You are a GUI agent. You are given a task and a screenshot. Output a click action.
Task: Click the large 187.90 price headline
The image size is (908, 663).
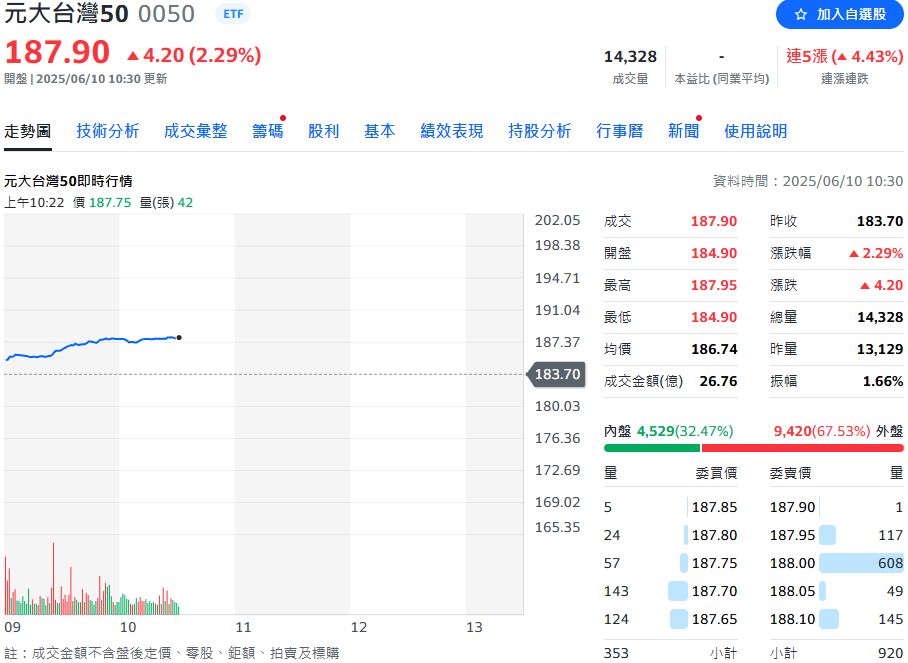pos(57,52)
